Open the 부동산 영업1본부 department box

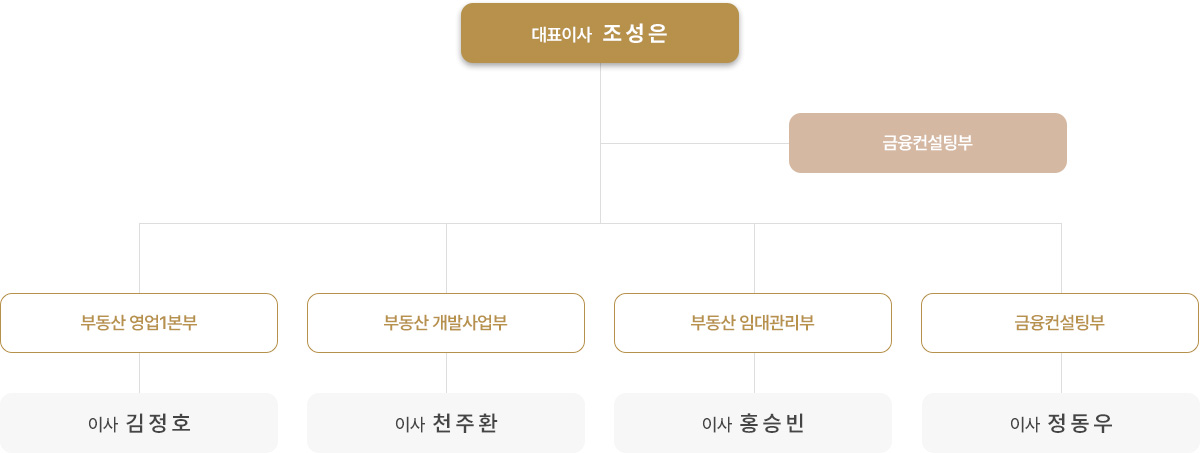pos(139,323)
